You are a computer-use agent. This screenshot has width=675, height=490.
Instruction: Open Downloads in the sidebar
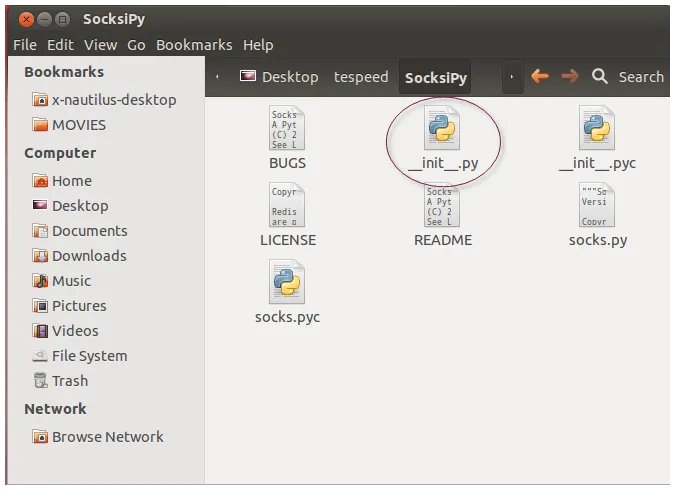click(x=88, y=256)
